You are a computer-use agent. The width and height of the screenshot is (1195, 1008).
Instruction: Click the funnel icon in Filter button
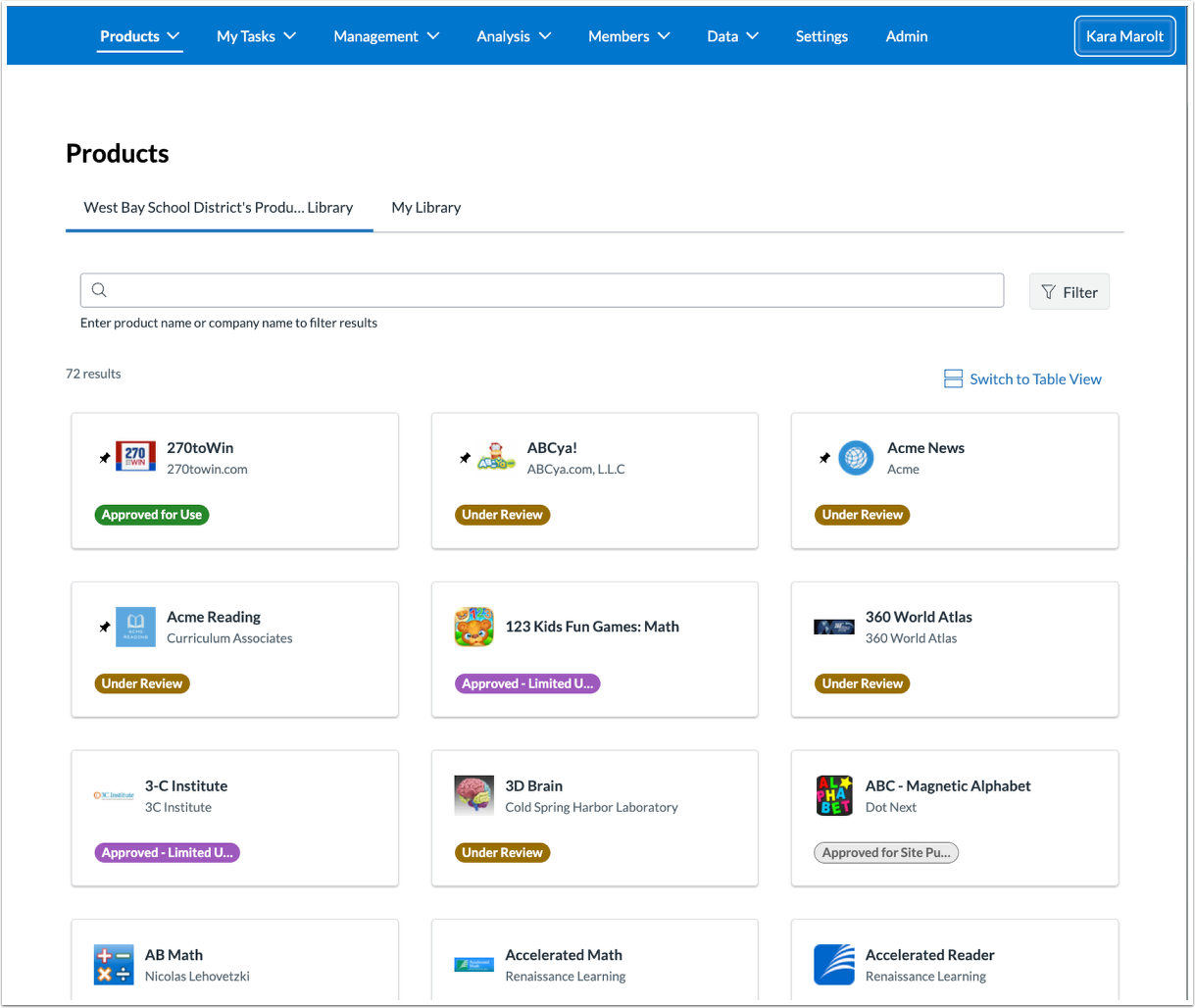pyautogui.click(x=1048, y=292)
